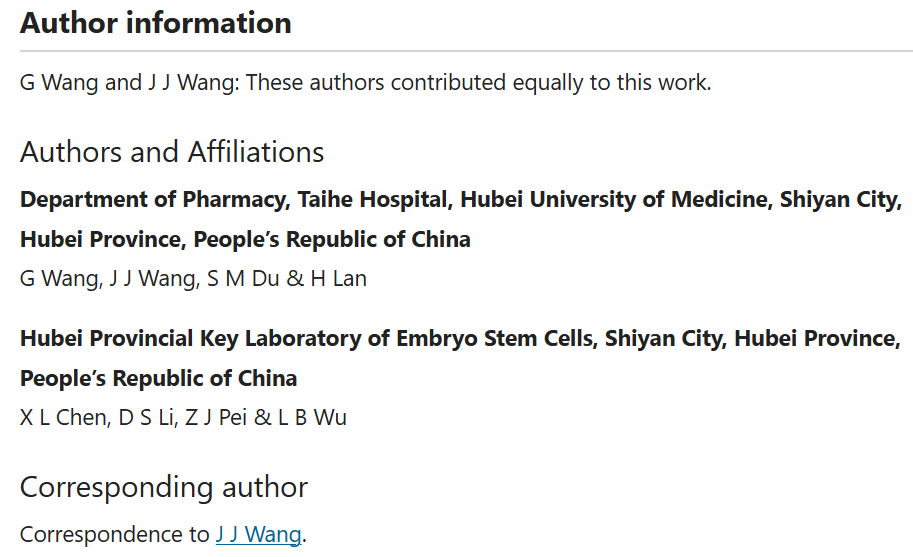Screen dimensions: 913x557
Task: Click author name X L Chen
Action: [x=64, y=418]
